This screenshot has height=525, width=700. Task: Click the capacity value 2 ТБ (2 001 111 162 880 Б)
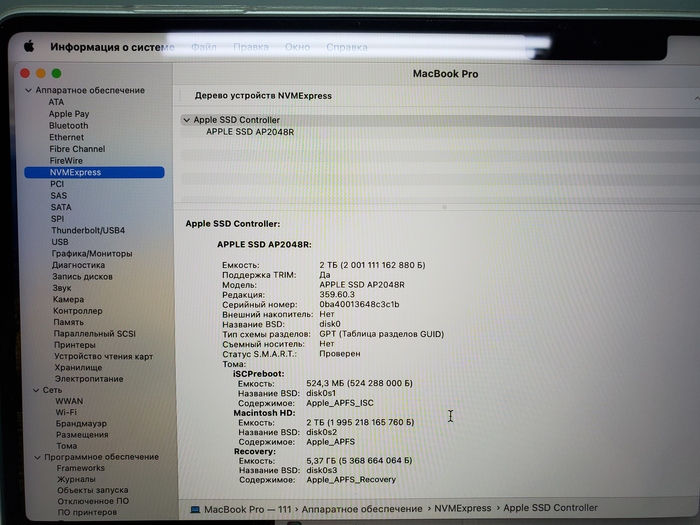click(372, 265)
